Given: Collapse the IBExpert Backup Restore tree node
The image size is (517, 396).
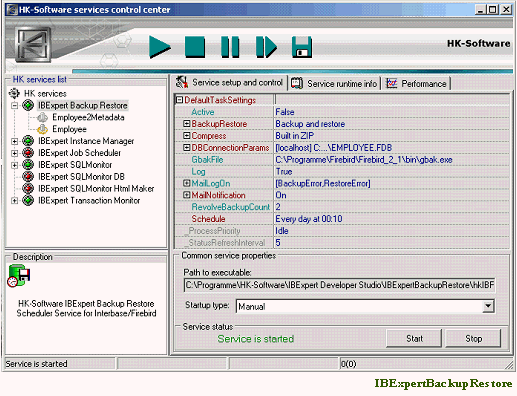Looking at the screenshot, I should point(15,106).
